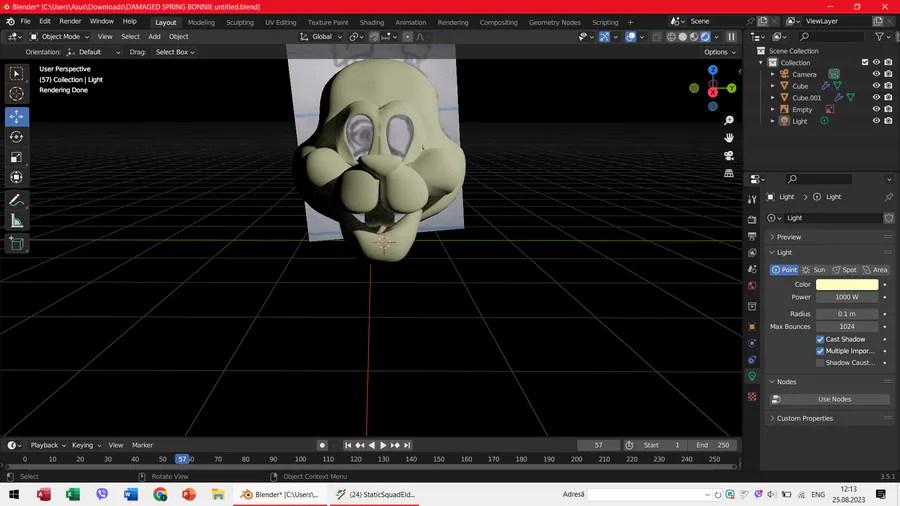This screenshot has height=506, width=900.
Task: Switch to the Sculpting workspace tab
Action: (239, 22)
